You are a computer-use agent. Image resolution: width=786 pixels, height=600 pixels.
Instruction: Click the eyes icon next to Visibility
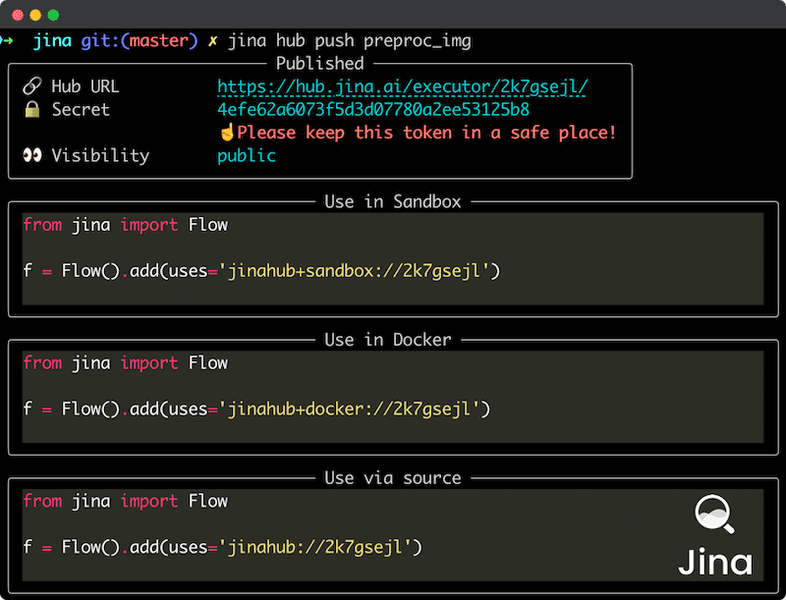coord(33,155)
